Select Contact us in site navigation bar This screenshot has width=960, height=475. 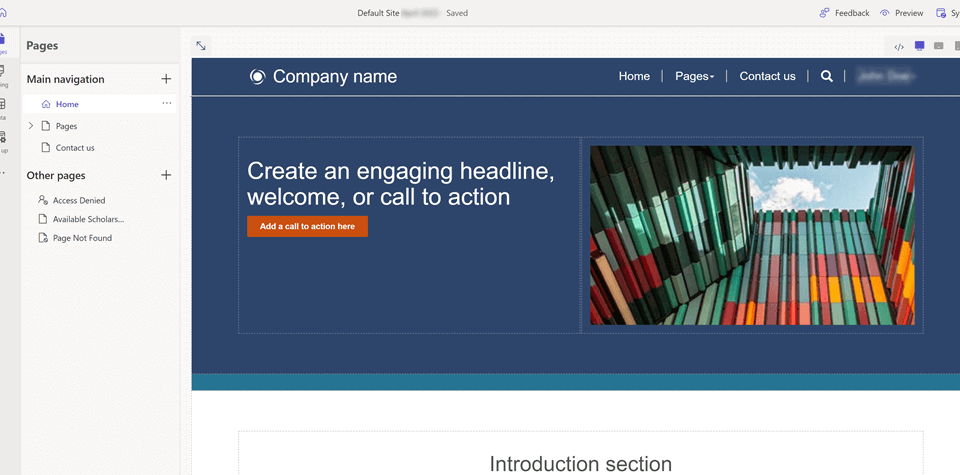coord(767,76)
